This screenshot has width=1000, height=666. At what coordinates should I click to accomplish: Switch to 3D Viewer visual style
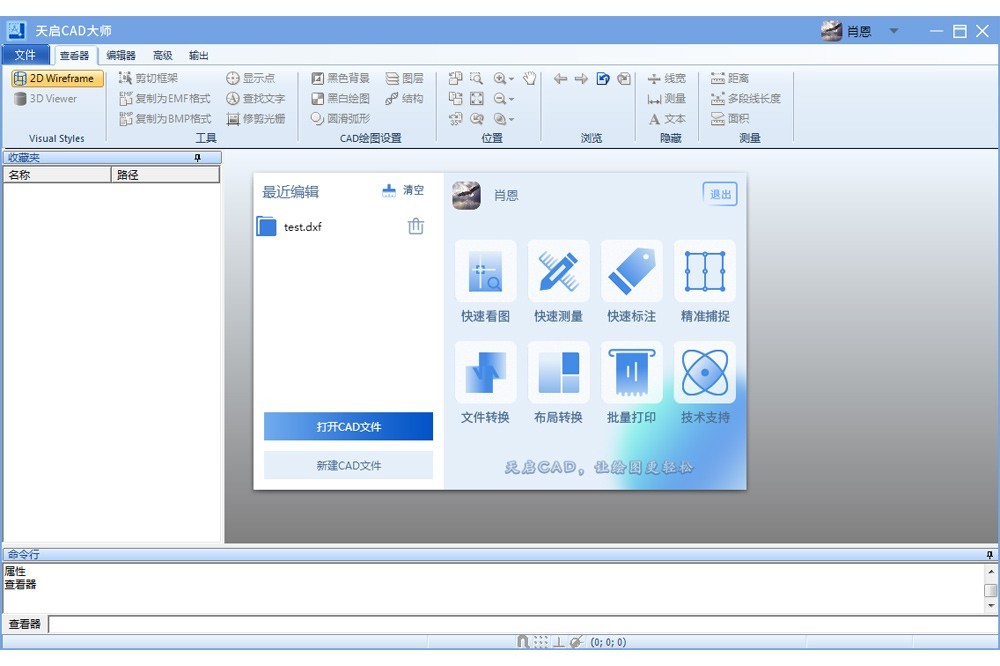pos(45,99)
